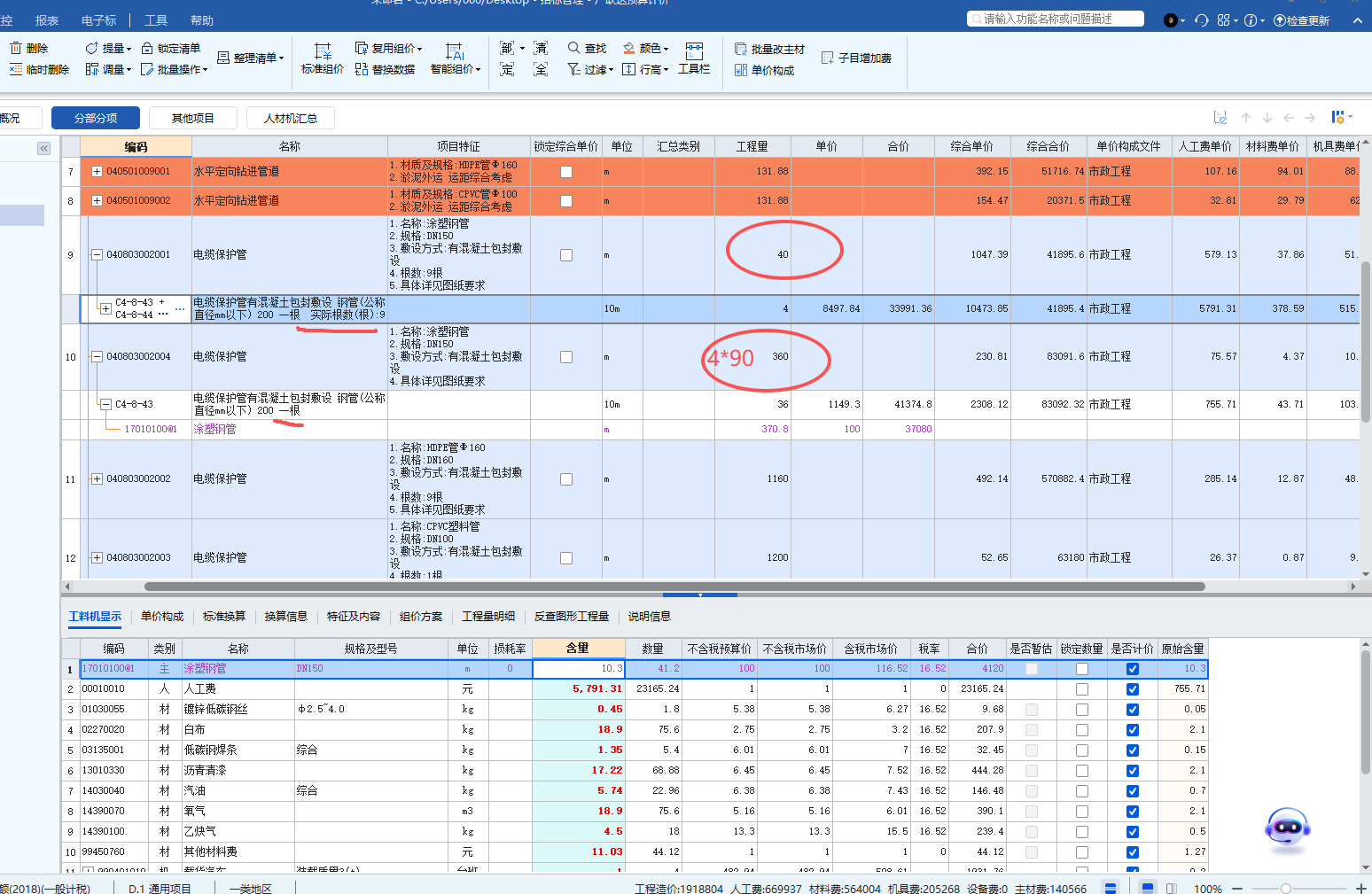
Task: Collapse row 040803002001 tree node
Action: coord(97,254)
